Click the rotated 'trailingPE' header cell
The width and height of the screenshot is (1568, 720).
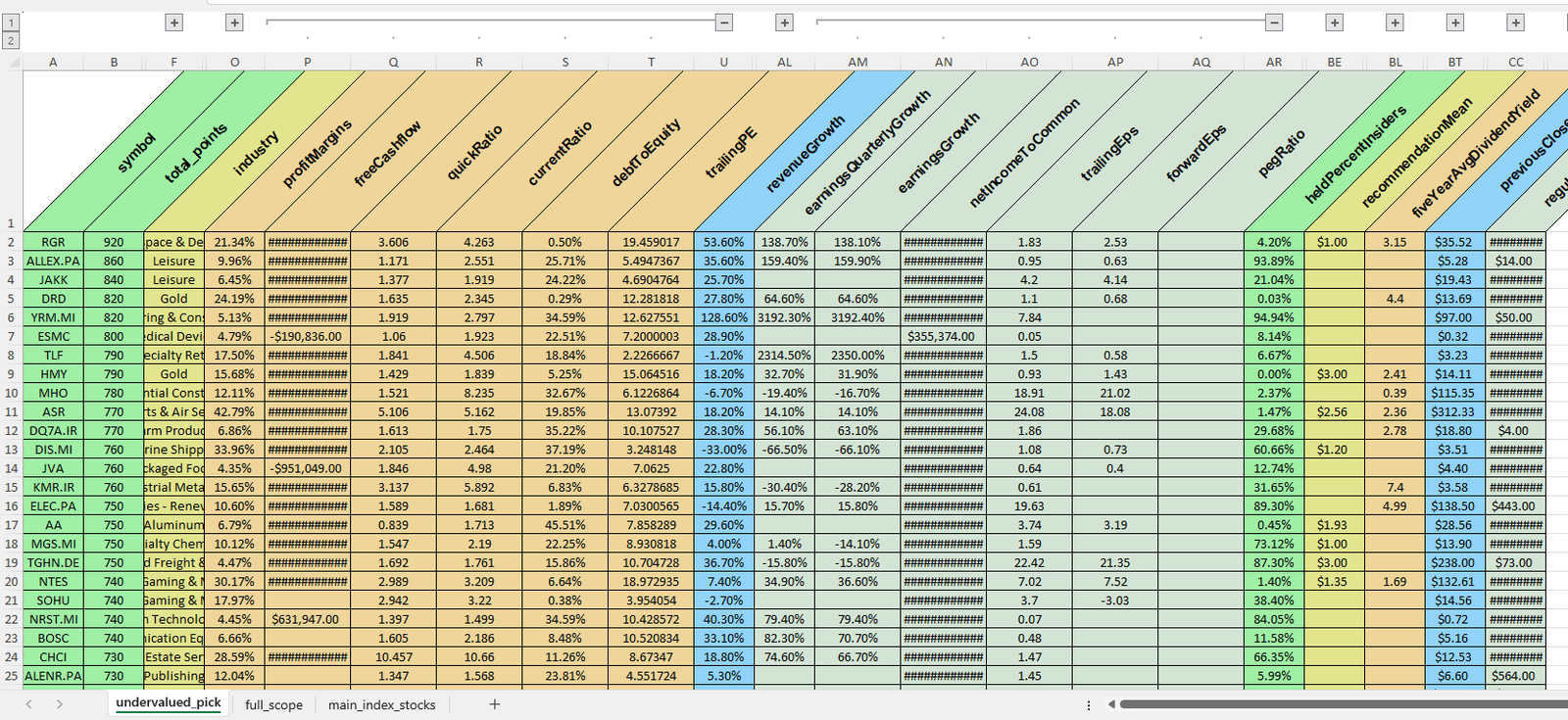(x=731, y=154)
